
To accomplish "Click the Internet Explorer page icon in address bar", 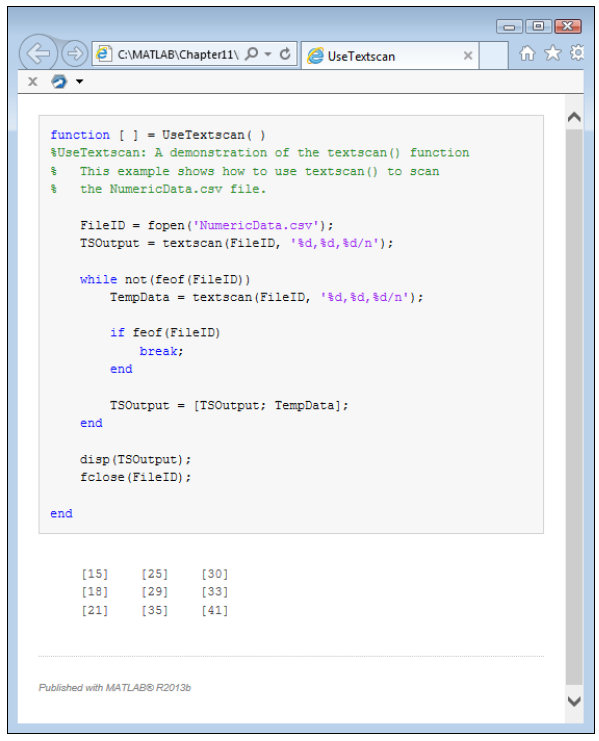I will (103, 54).
